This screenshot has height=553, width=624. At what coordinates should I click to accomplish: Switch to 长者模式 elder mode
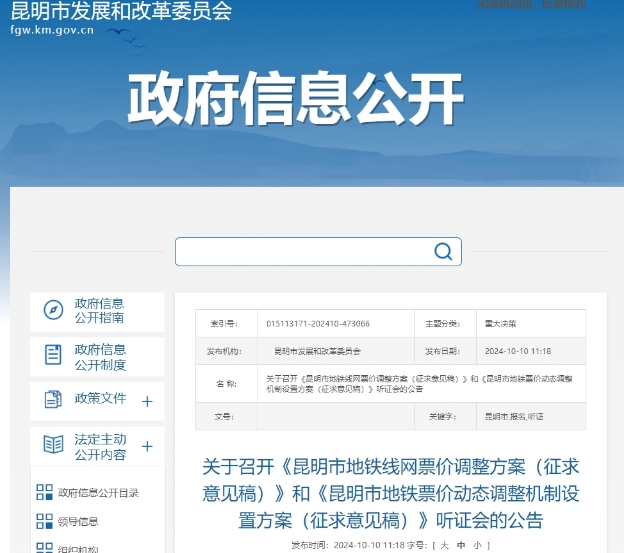pos(564,4)
